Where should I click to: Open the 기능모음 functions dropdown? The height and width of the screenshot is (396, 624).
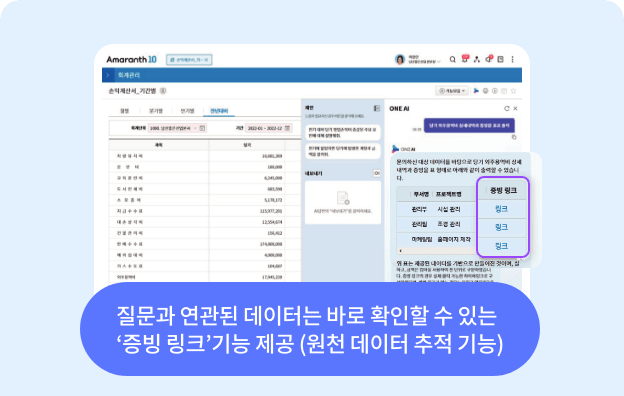click(452, 91)
